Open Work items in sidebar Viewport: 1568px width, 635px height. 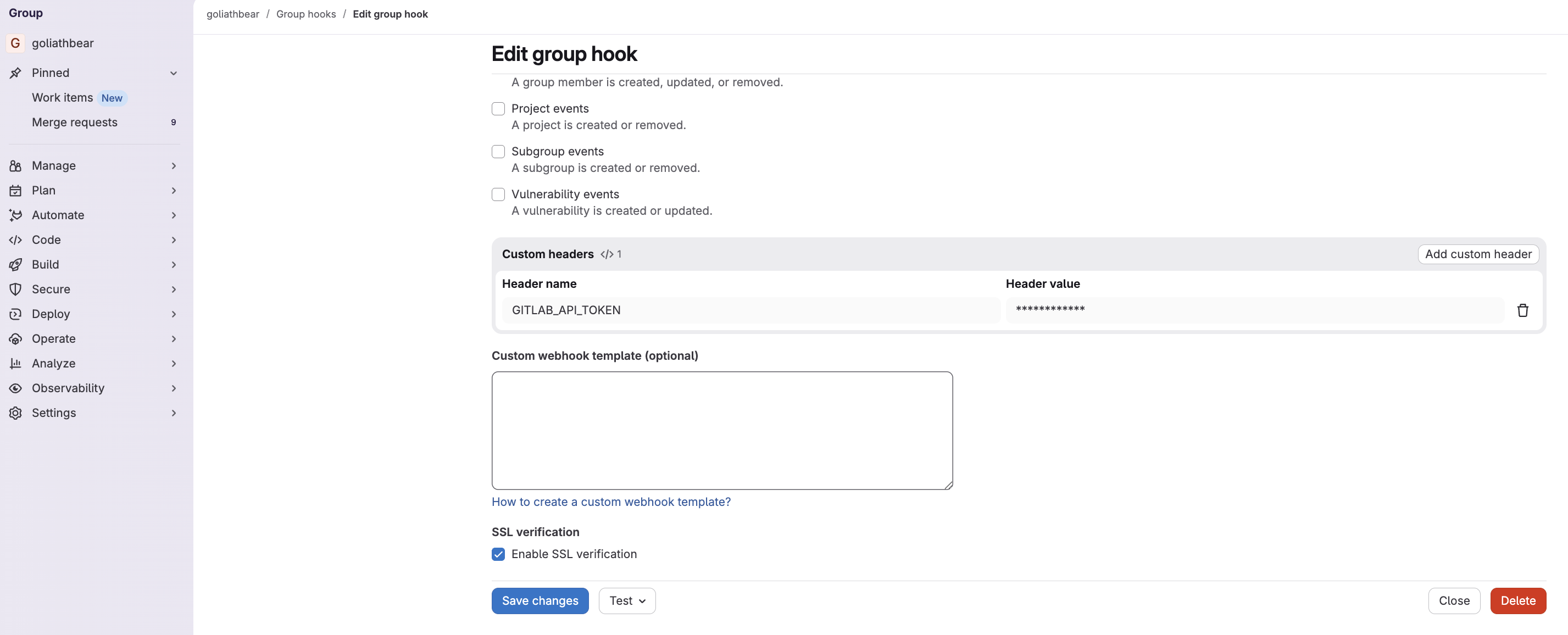click(62, 97)
